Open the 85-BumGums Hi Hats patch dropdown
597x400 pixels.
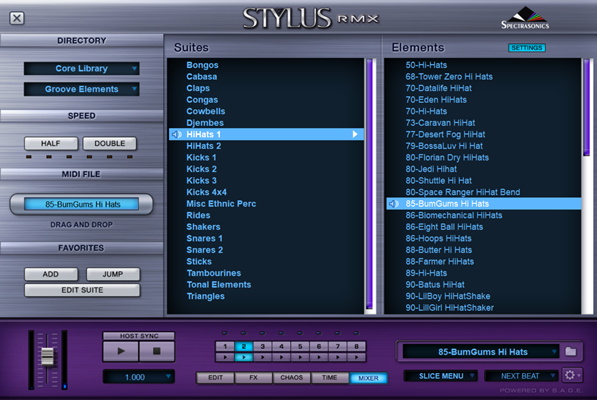click(481, 352)
